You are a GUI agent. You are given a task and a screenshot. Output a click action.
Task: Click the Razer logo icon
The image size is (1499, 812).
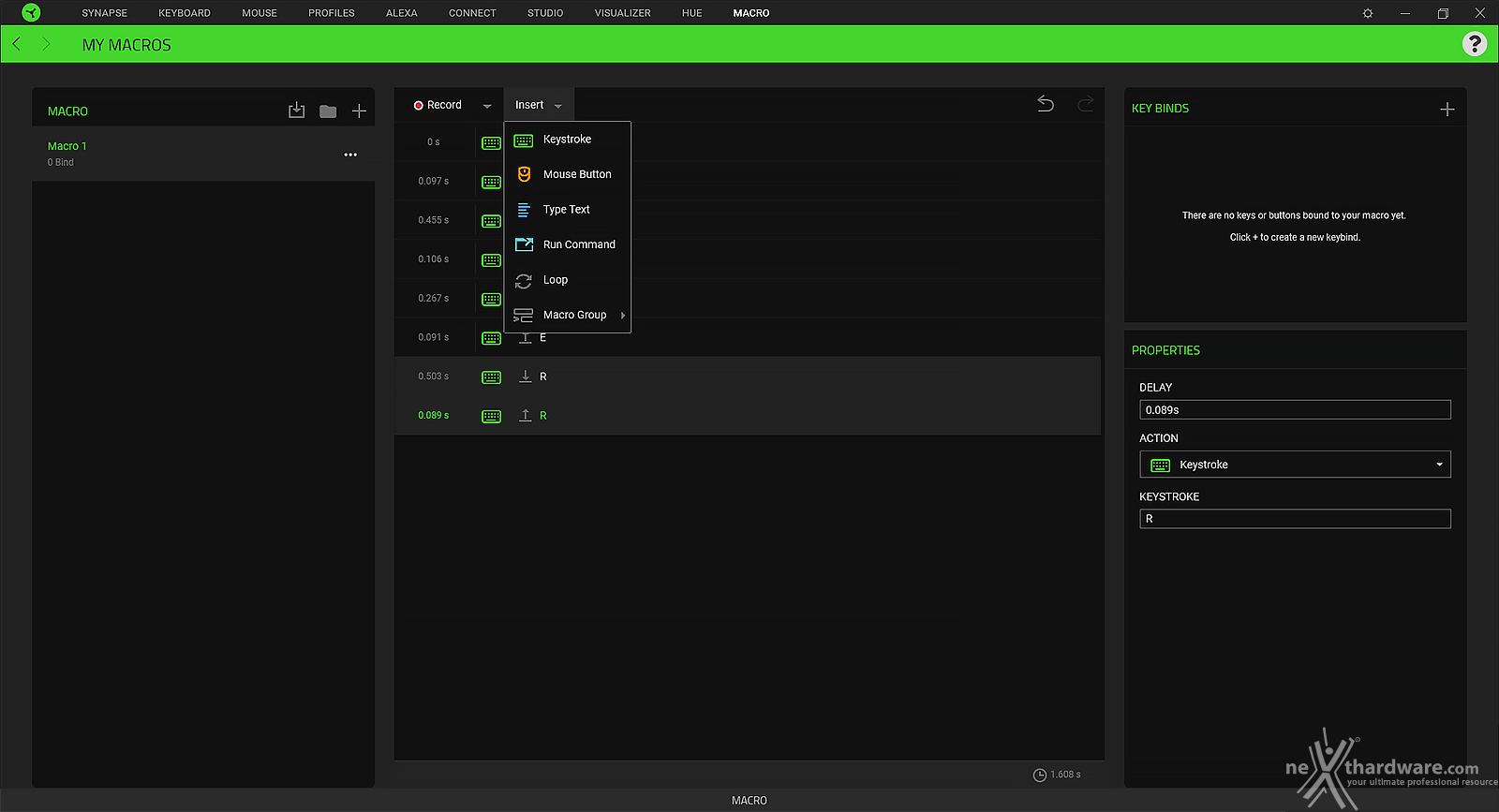coord(31,12)
